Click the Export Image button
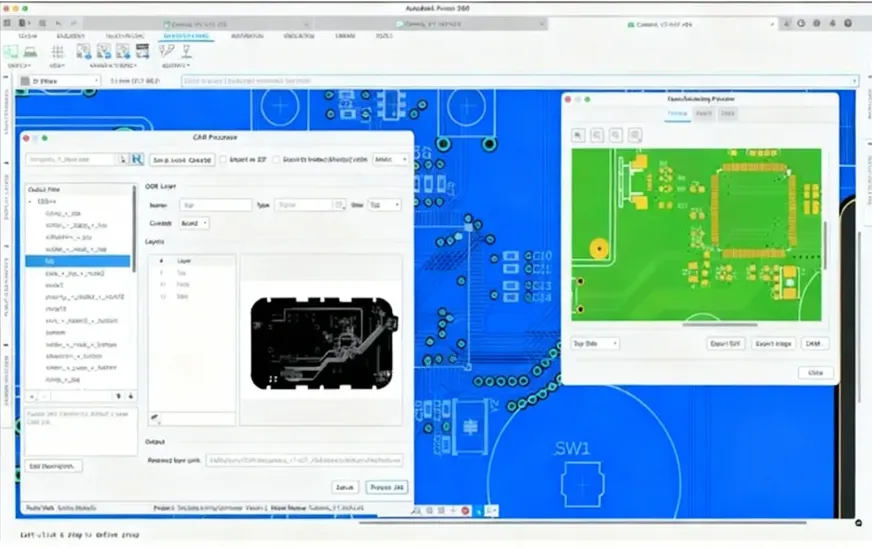The width and height of the screenshot is (872, 547). click(x=773, y=343)
